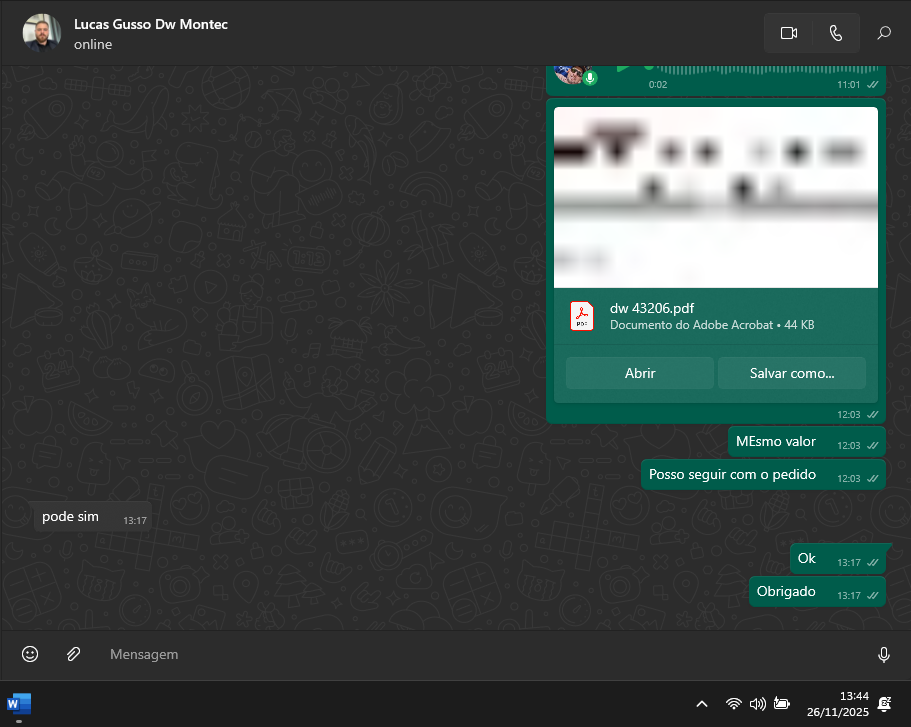Click the PDF file icon for dw 43206.pdf
The height and width of the screenshot is (727, 911).
click(581, 316)
